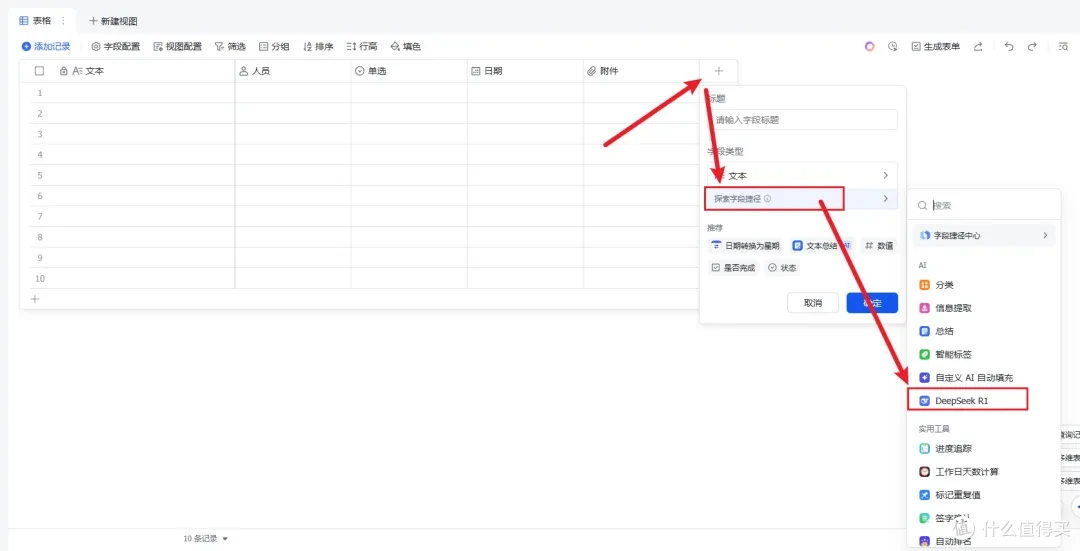Select the 智能标签 AI shortcut
Viewport: 1080px width, 551px height.
[x=984, y=355]
